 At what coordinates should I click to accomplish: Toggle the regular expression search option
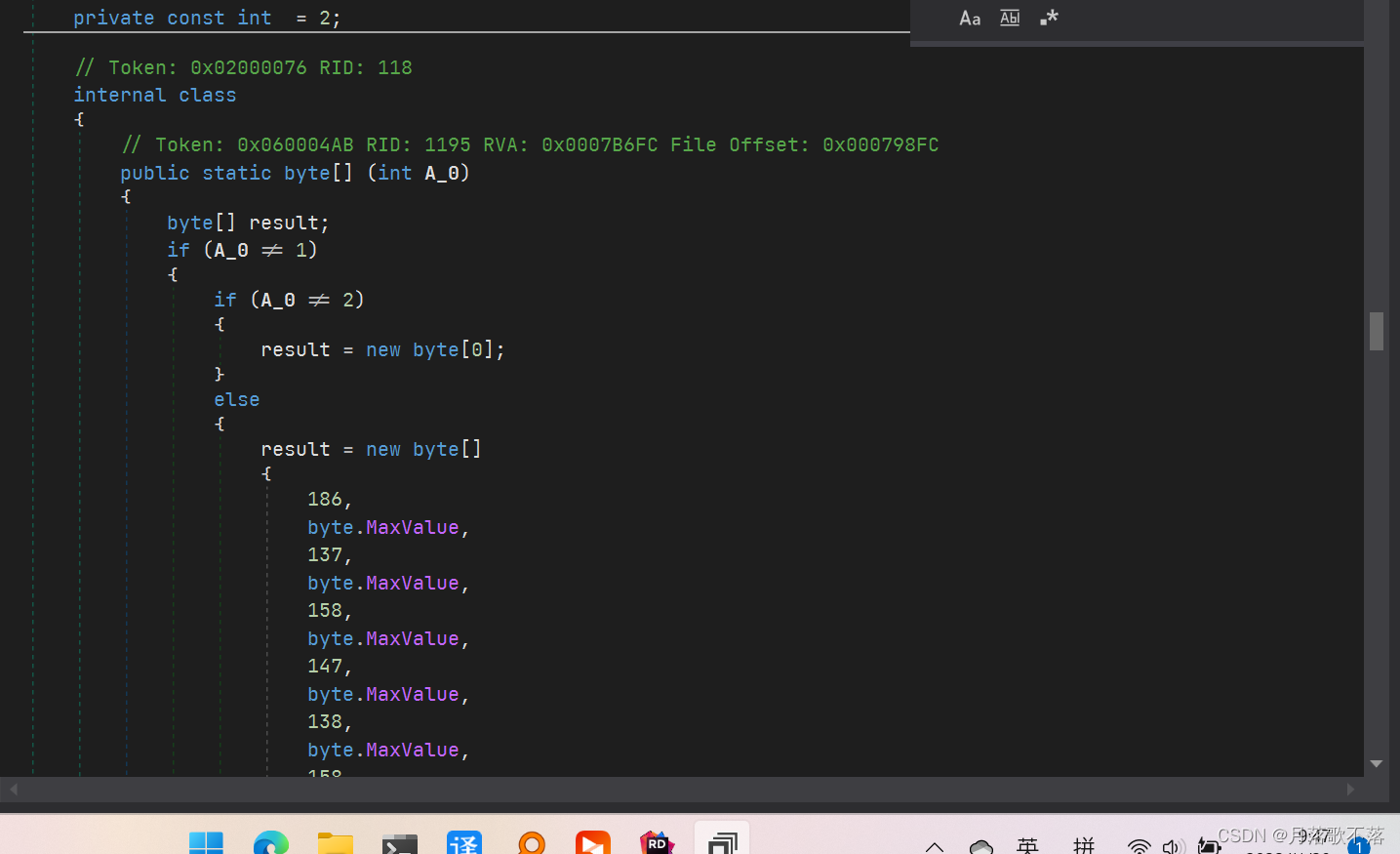tap(1050, 19)
